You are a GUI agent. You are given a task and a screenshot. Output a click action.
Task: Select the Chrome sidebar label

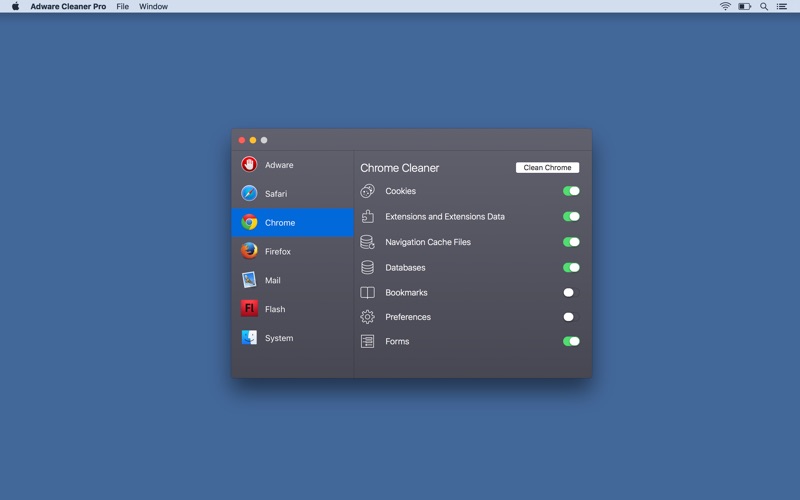[280, 222]
